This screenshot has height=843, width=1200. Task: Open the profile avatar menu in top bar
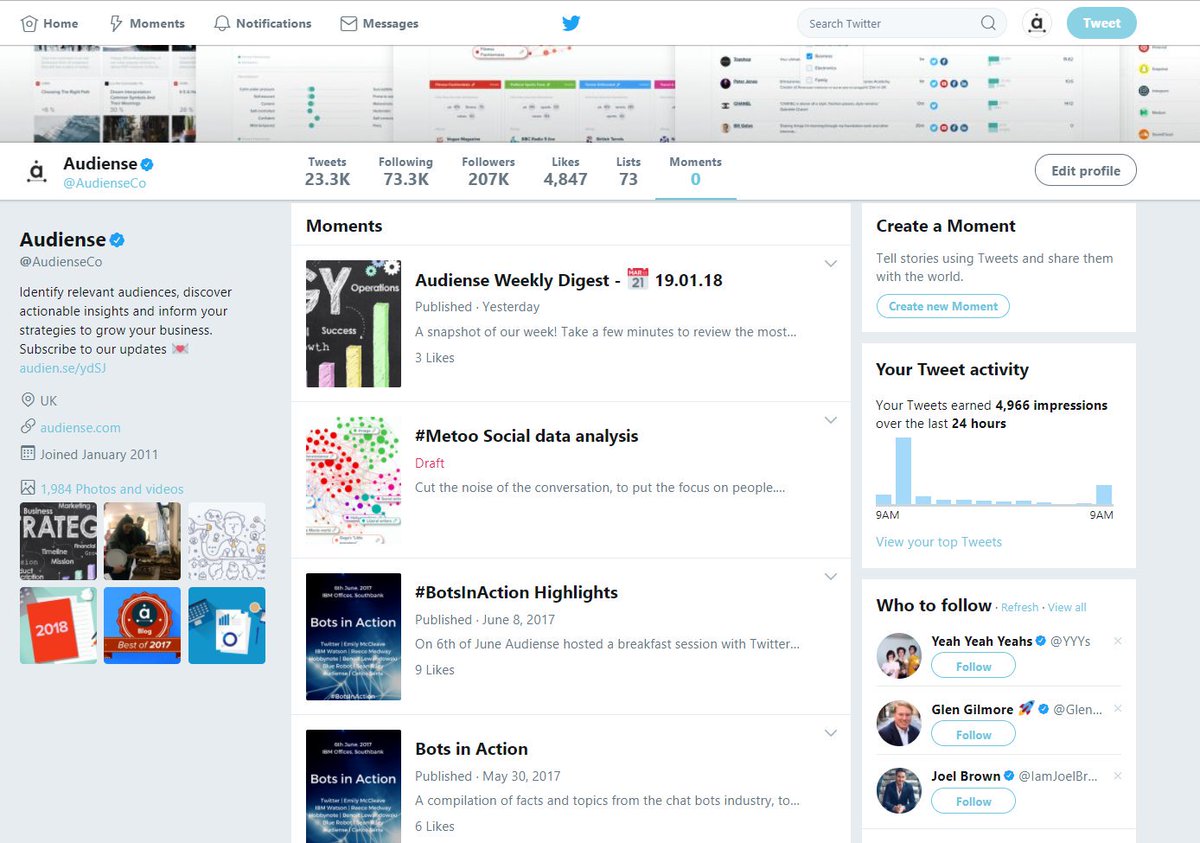tap(1037, 23)
